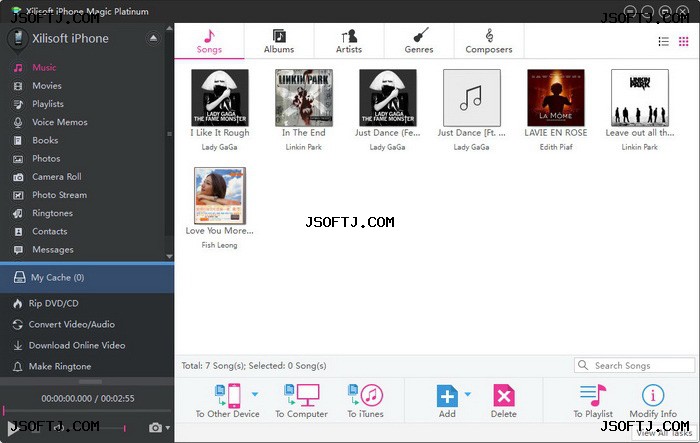Select the LAVIE EN ROSE cover

(x=555, y=97)
